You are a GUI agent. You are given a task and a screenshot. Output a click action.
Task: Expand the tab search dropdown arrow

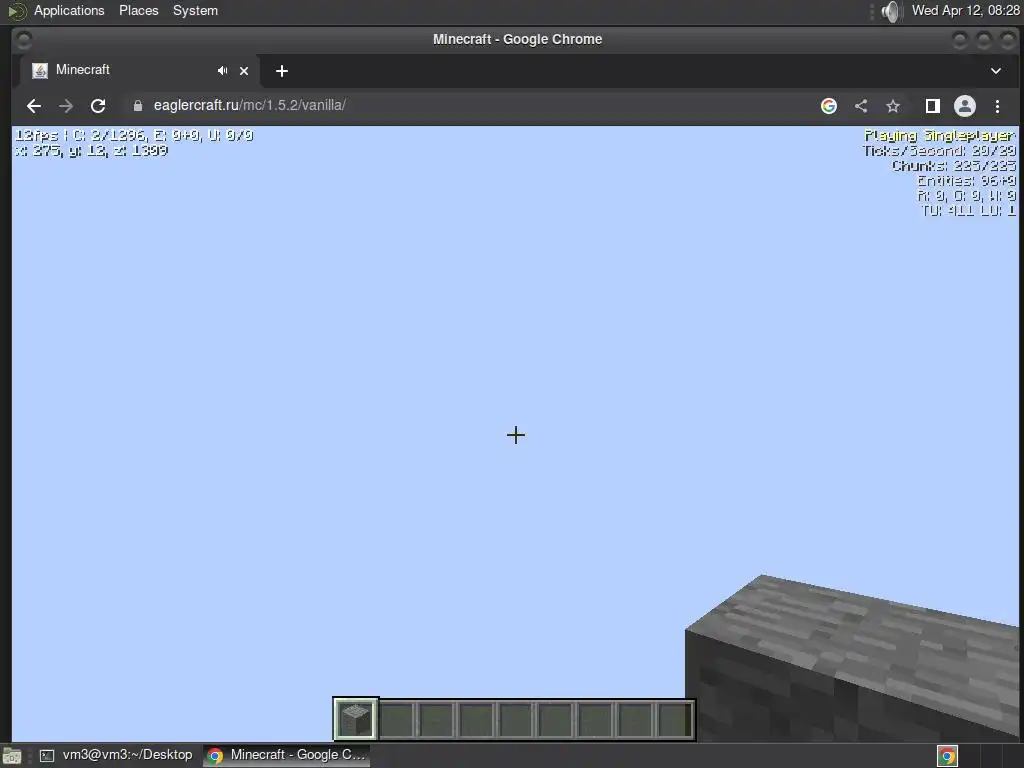pos(996,71)
